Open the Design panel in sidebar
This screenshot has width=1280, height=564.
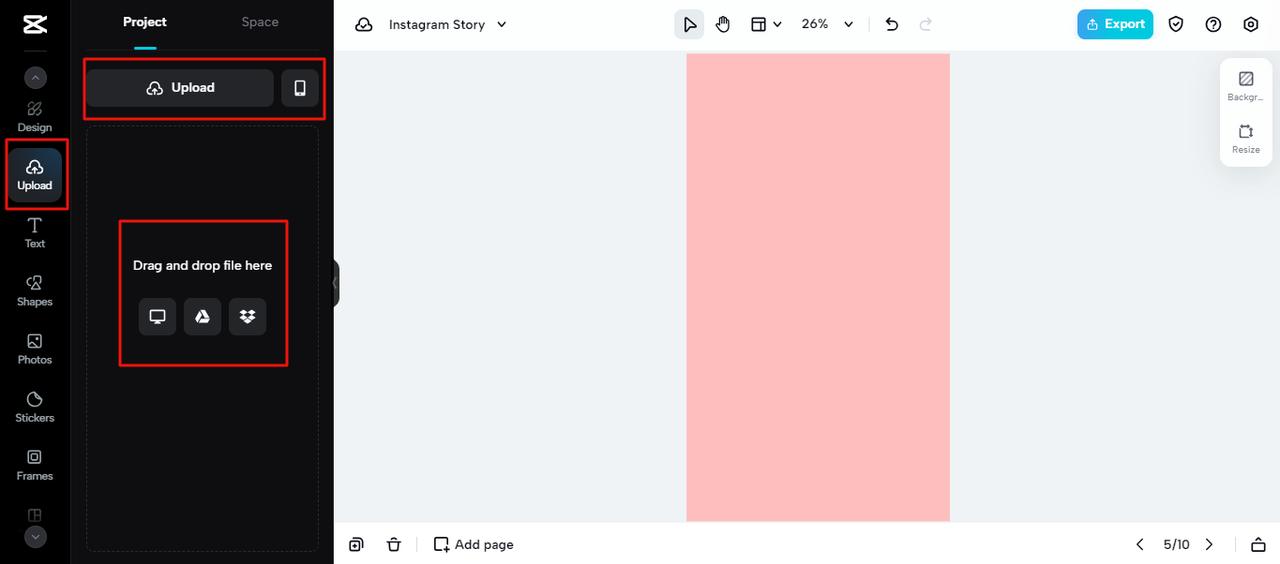click(x=34, y=116)
